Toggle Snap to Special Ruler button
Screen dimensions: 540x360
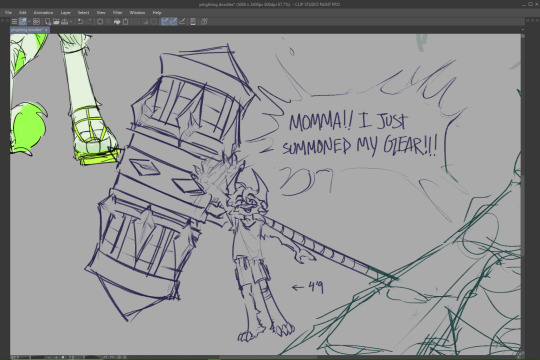[x=173, y=22]
